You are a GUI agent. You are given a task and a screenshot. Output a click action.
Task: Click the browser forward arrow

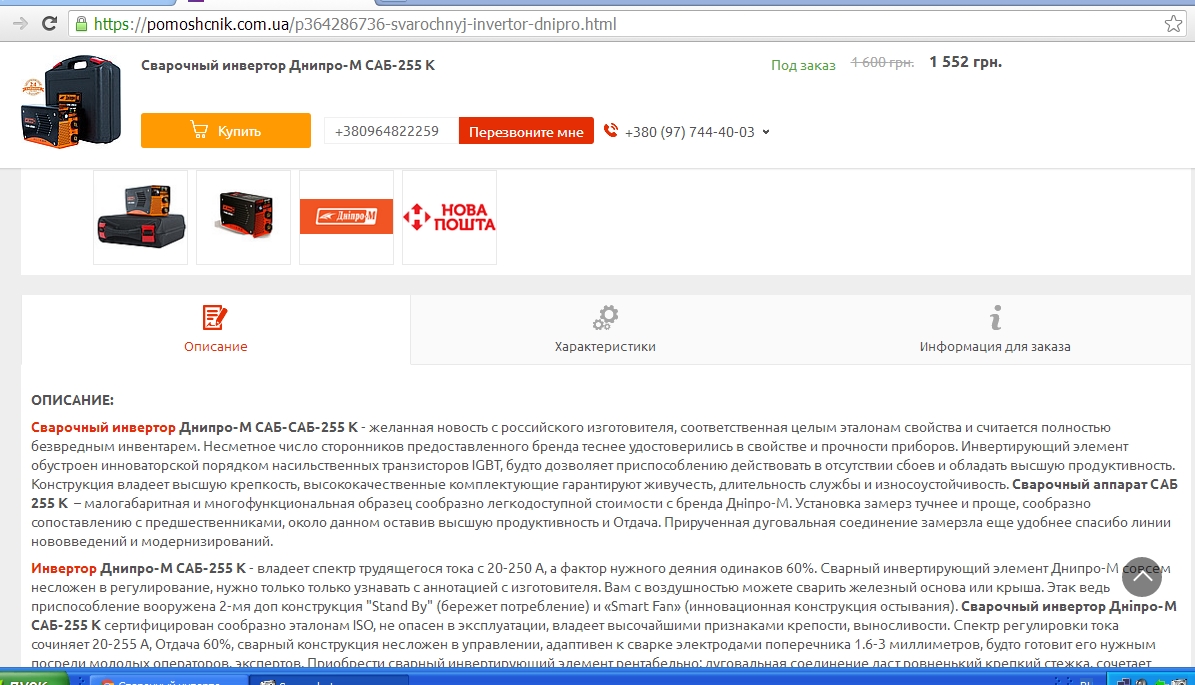pyautogui.click(x=20, y=22)
